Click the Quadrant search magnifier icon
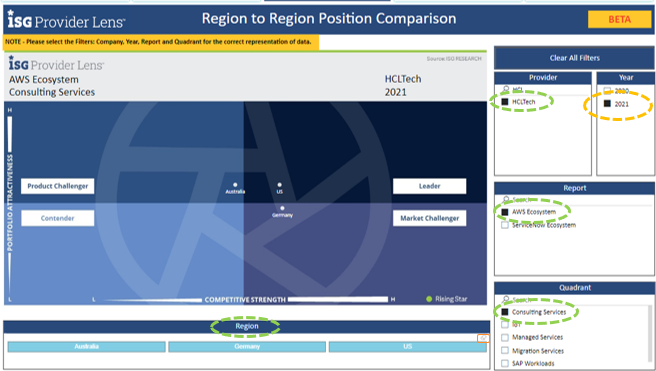This screenshot has height=371, width=656. point(506,299)
